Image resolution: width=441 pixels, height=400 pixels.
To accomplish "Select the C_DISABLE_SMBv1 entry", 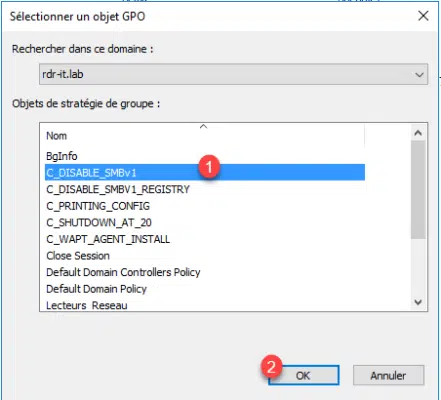I will click(205, 172).
